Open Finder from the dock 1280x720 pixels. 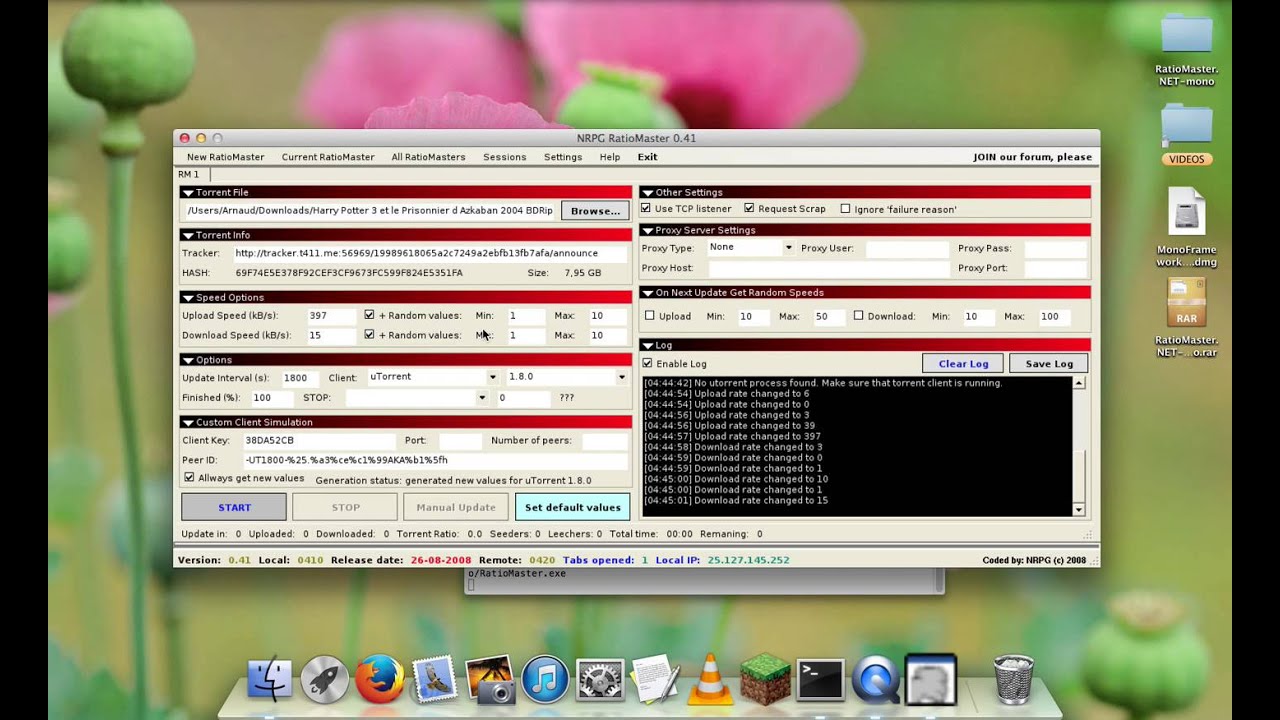click(x=270, y=680)
